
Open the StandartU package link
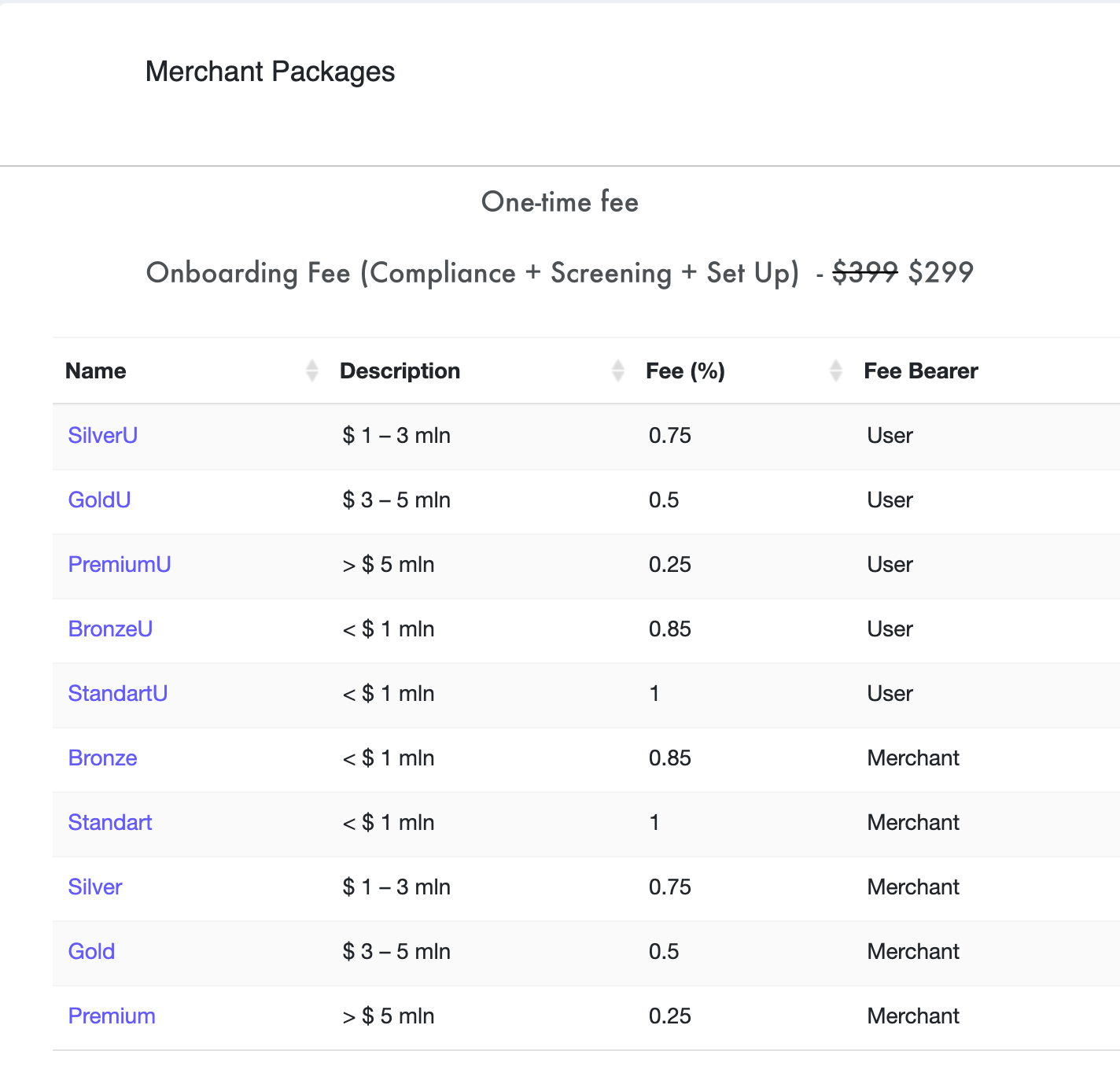pyautogui.click(x=118, y=694)
